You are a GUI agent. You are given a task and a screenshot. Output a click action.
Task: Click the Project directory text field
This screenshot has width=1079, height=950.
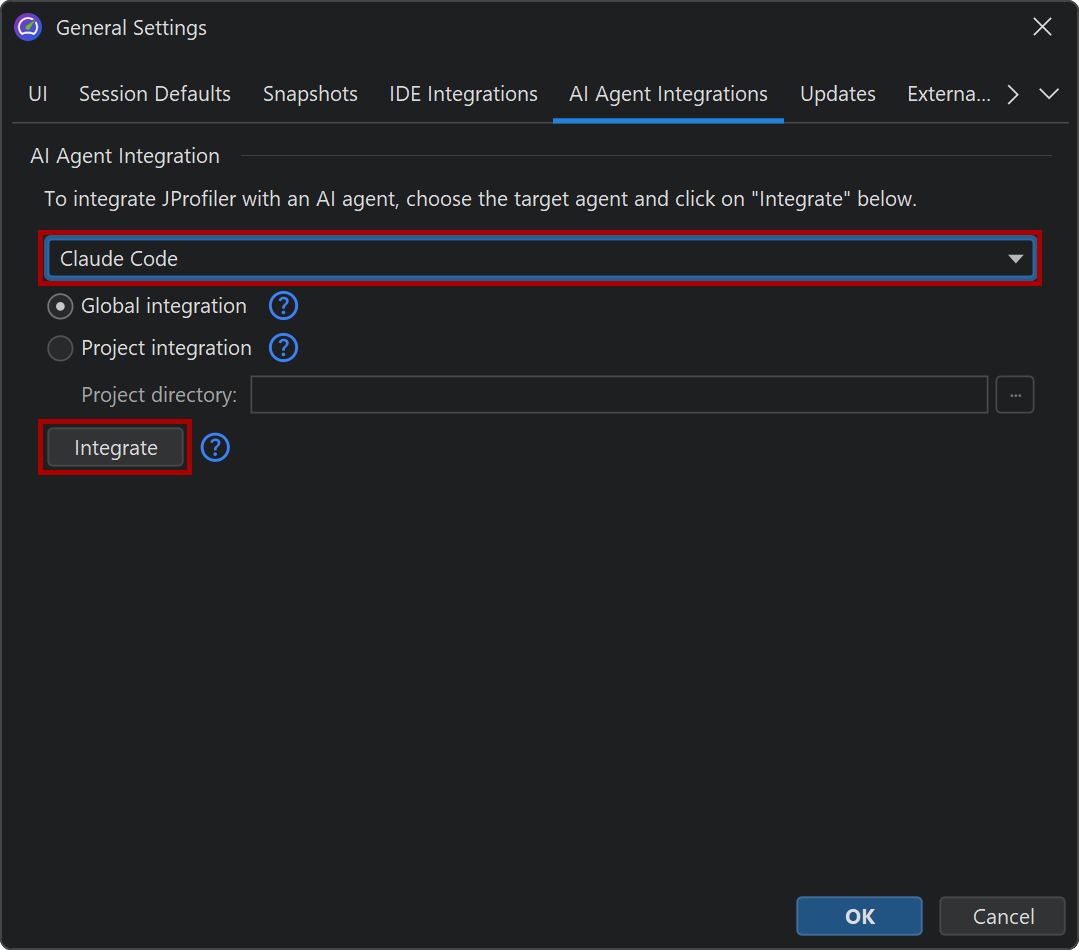619,395
